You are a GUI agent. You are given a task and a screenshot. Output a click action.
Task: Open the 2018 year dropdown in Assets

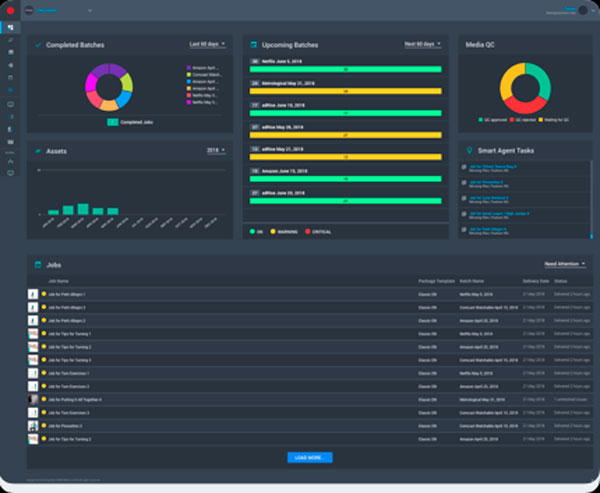[x=215, y=151]
